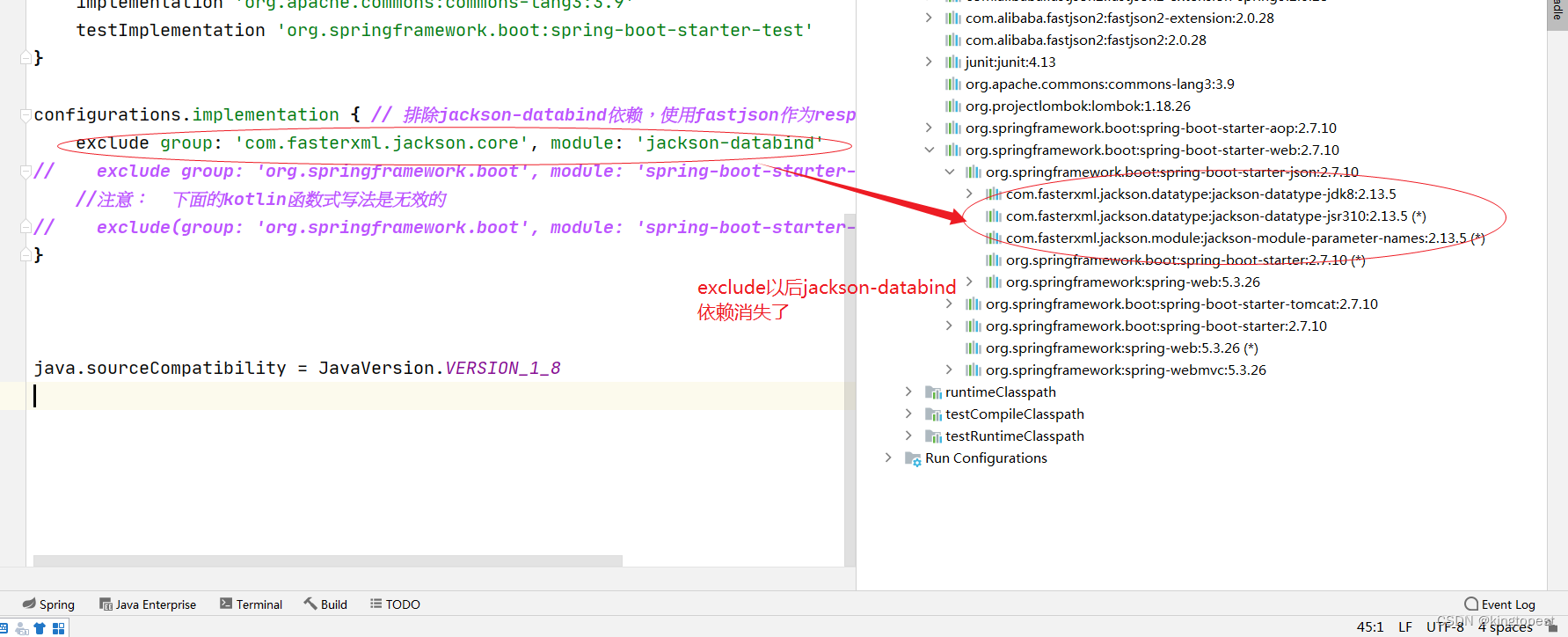1568x637 pixels.
Task: Expand nested spring-boot-starter:2.7.10 under web
Action: [x=949, y=326]
